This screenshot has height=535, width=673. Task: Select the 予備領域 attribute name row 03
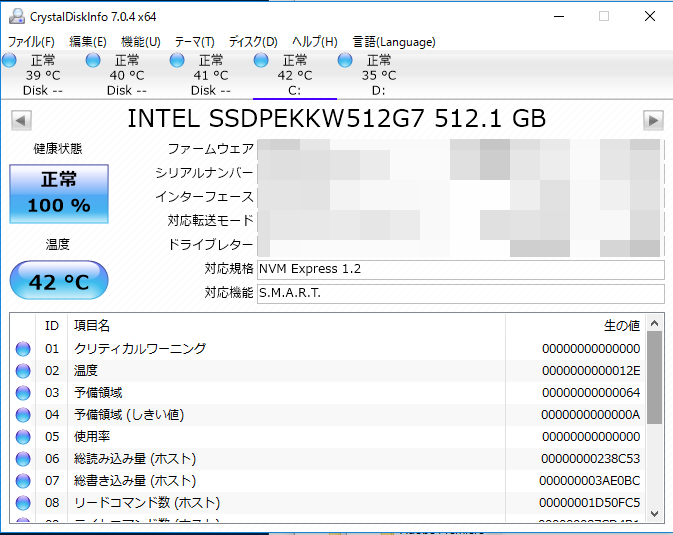tap(98, 392)
